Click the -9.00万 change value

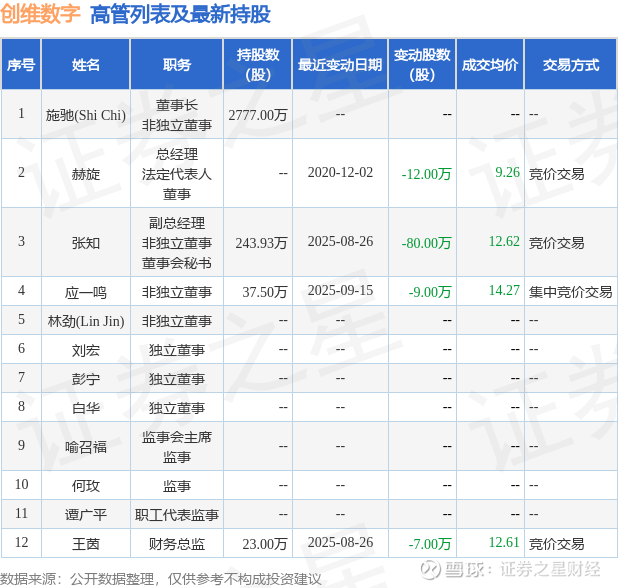click(430, 292)
